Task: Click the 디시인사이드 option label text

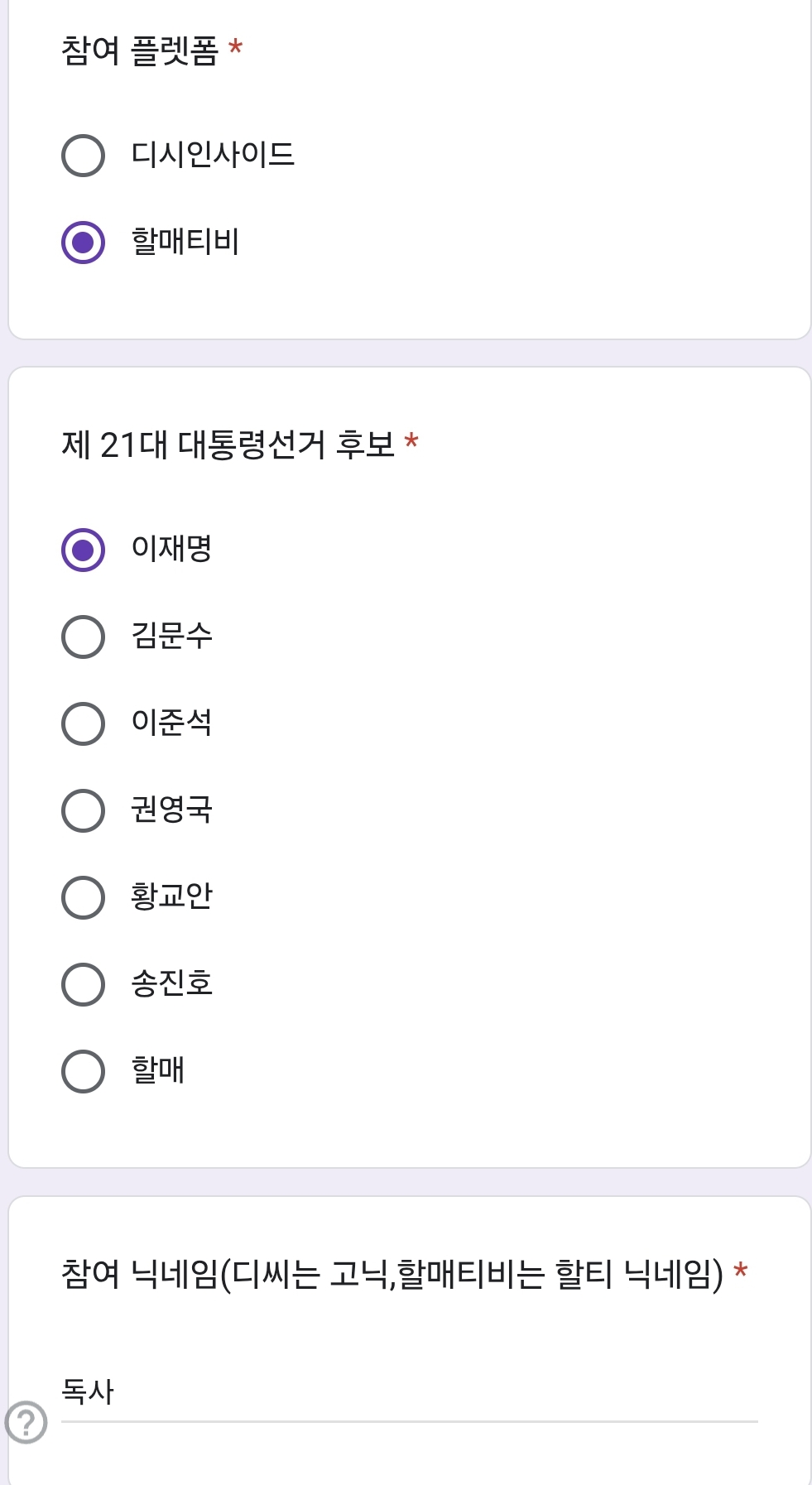Action: [x=213, y=155]
